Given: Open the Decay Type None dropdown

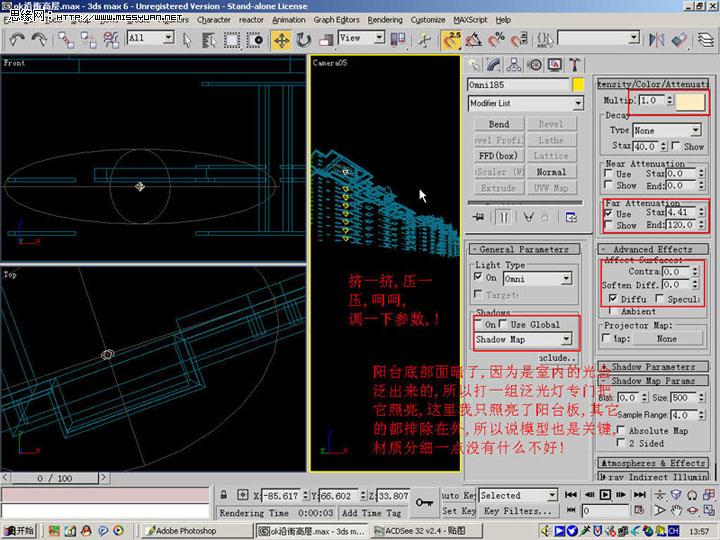Looking at the screenshot, I should click(667, 130).
